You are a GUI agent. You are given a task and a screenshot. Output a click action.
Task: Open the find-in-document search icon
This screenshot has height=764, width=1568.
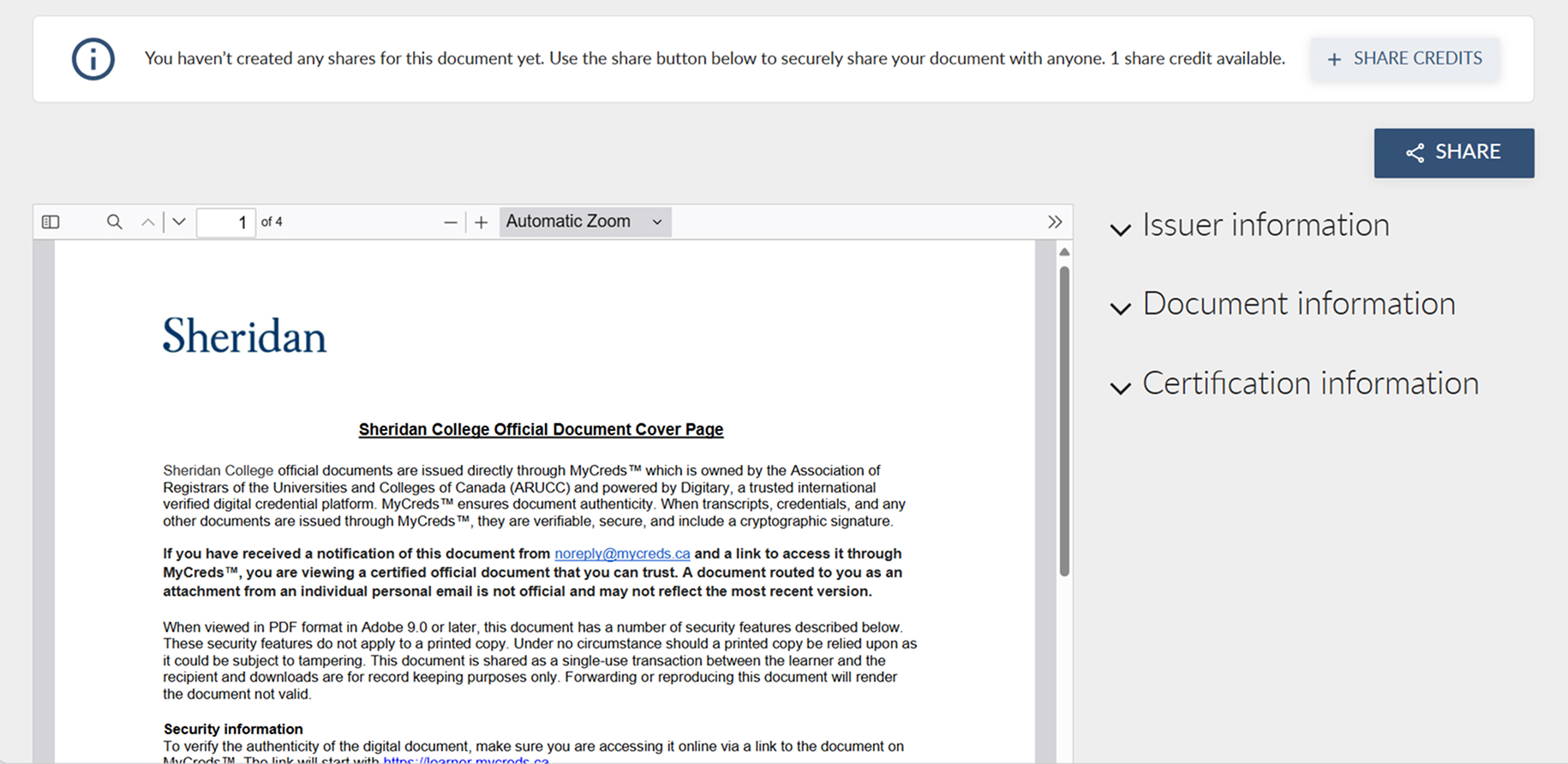click(114, 222)
